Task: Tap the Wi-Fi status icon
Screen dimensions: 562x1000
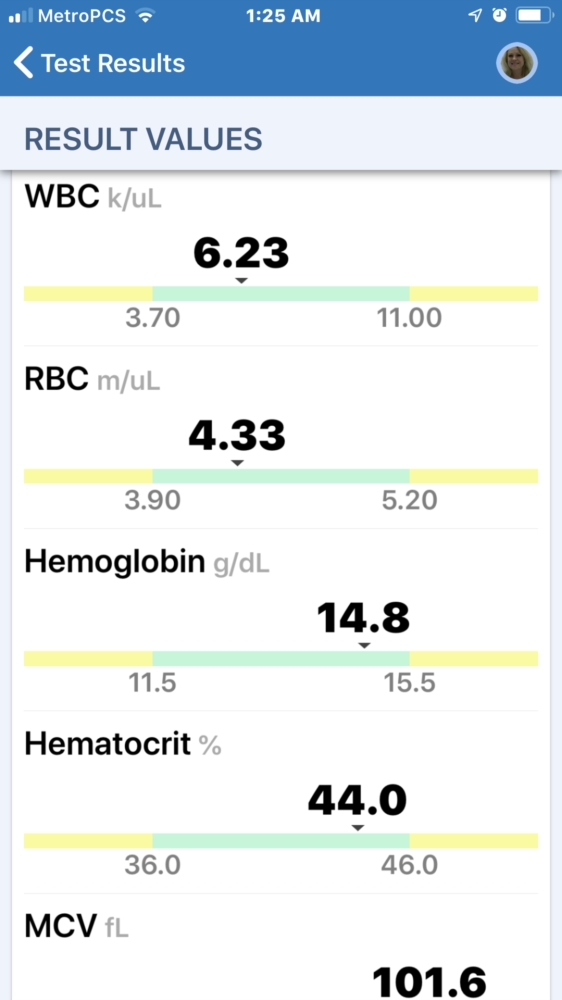Action: click(146, 16)
